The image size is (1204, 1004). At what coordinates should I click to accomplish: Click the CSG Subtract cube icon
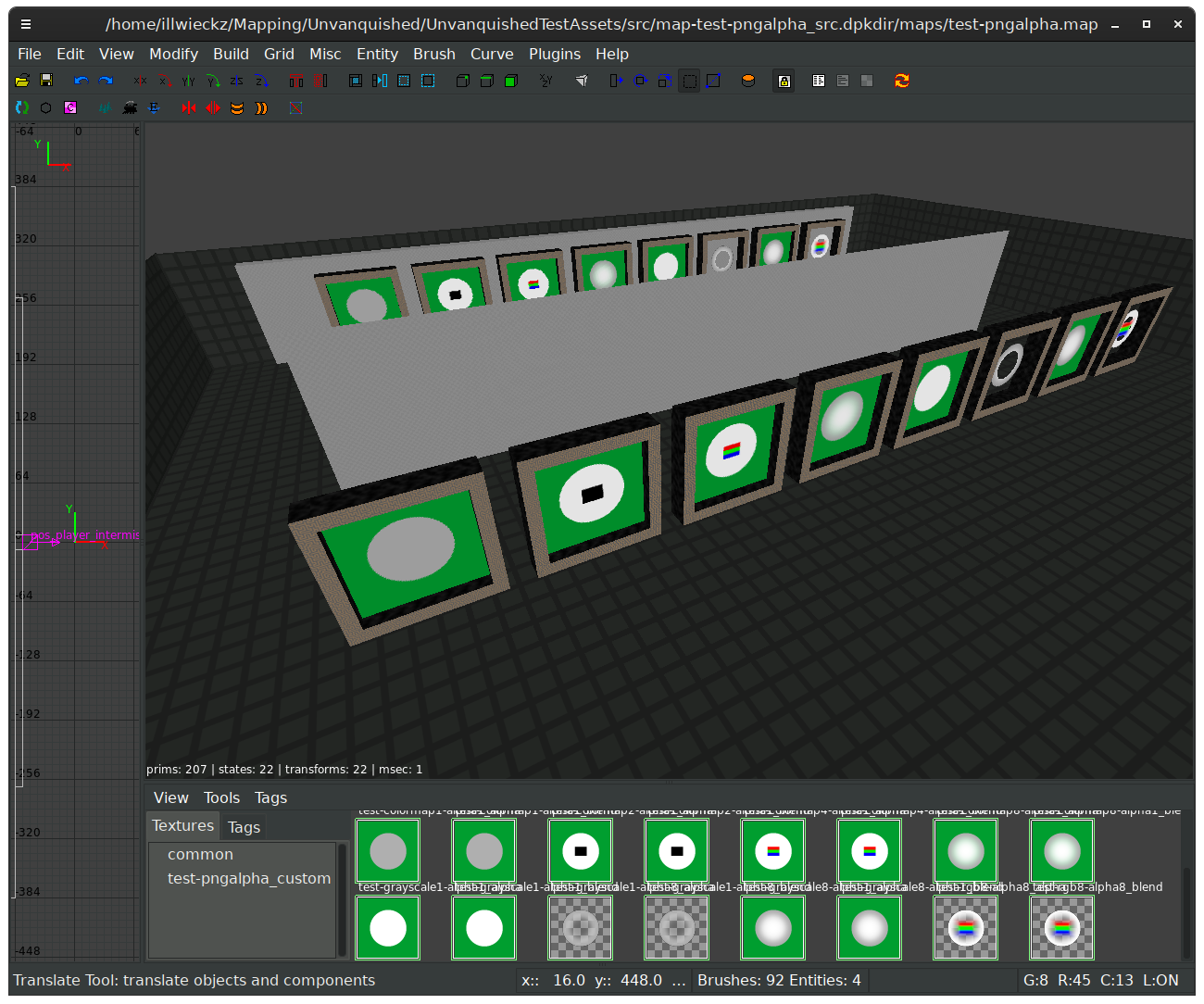coord(463,81)
